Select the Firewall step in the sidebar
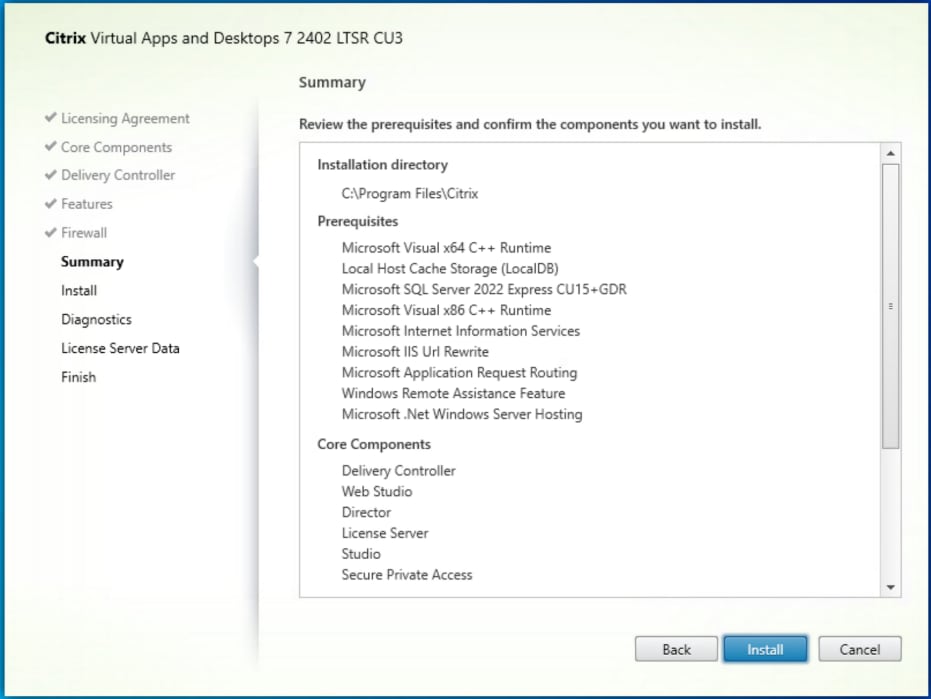Viewport: 931px width, 699px height. point(84,233)
